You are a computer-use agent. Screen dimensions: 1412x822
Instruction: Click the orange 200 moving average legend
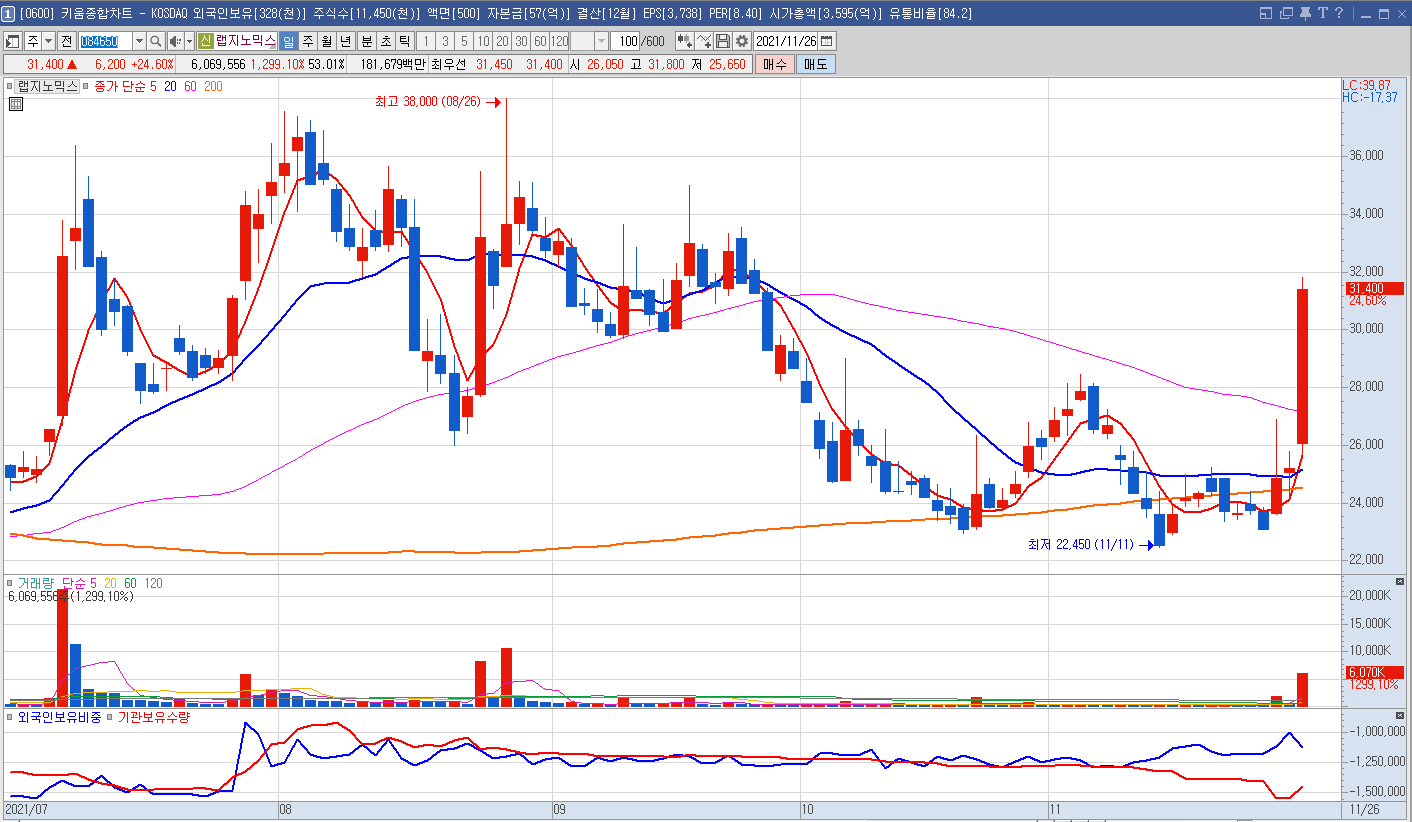pyautogui.click(x=213, y=87)
